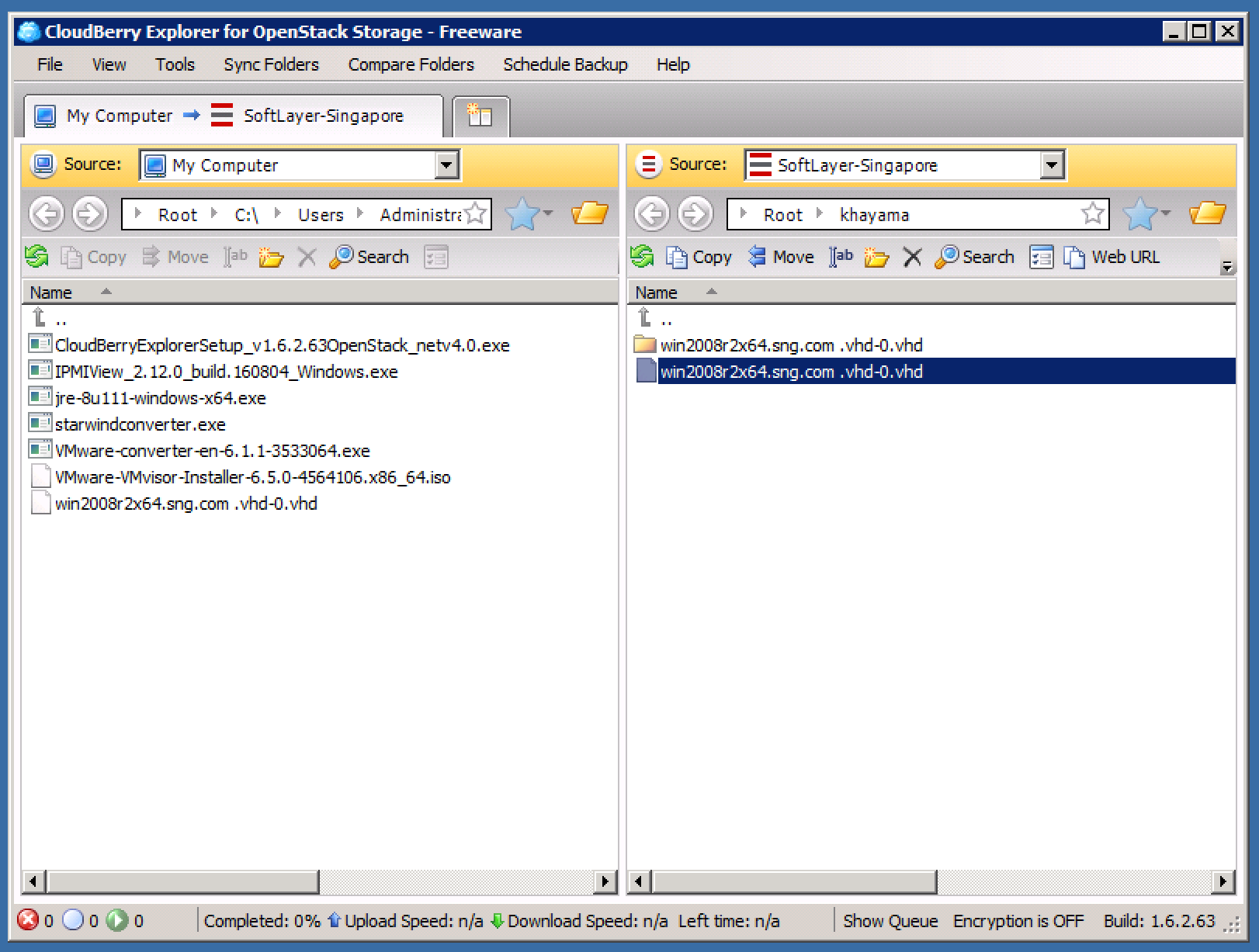This screenshot has height=952, width=1259.
Task: Go up one level in left pane
Action: (49, 318)
